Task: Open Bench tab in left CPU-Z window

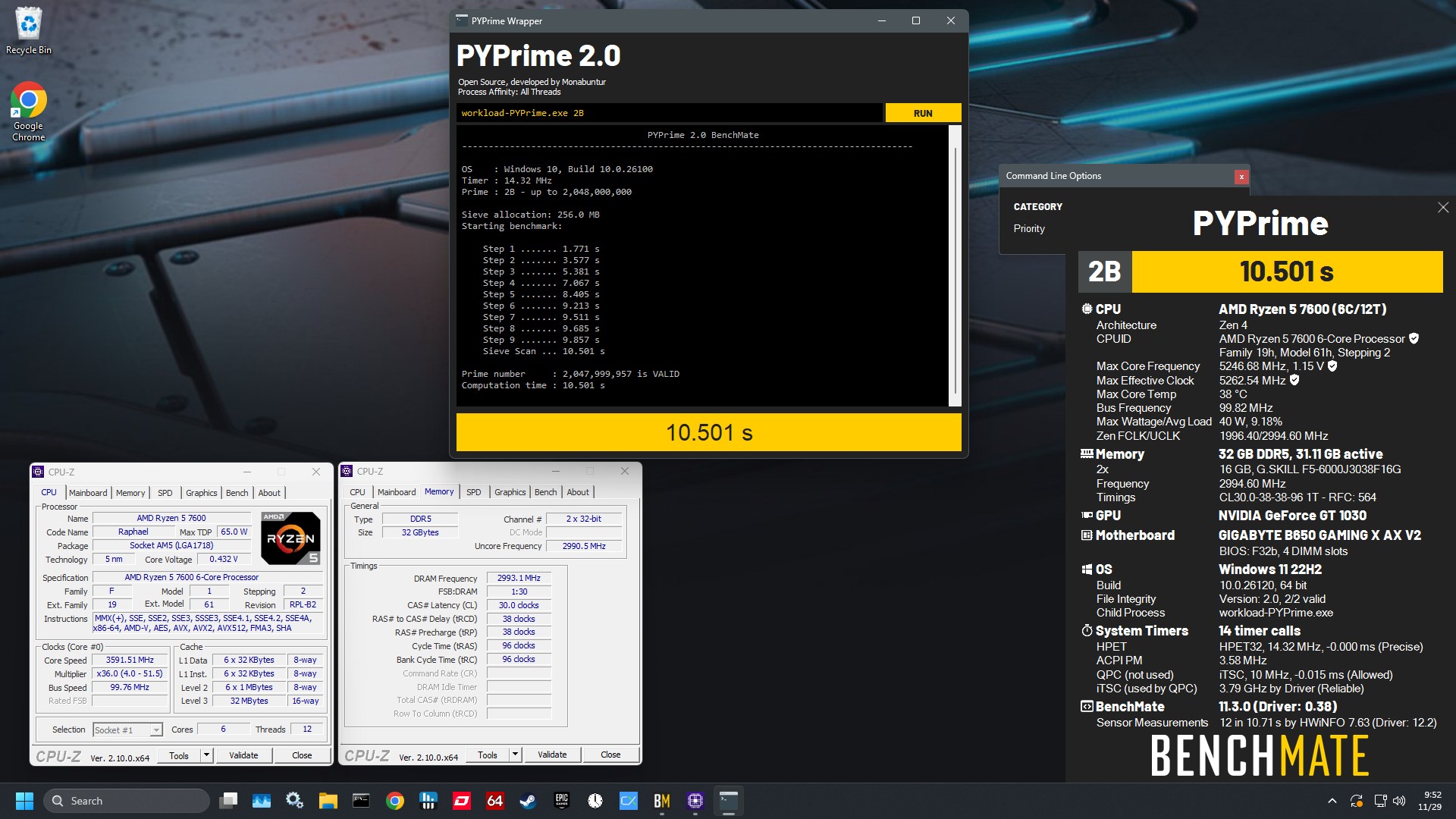Action: (237, 493)
